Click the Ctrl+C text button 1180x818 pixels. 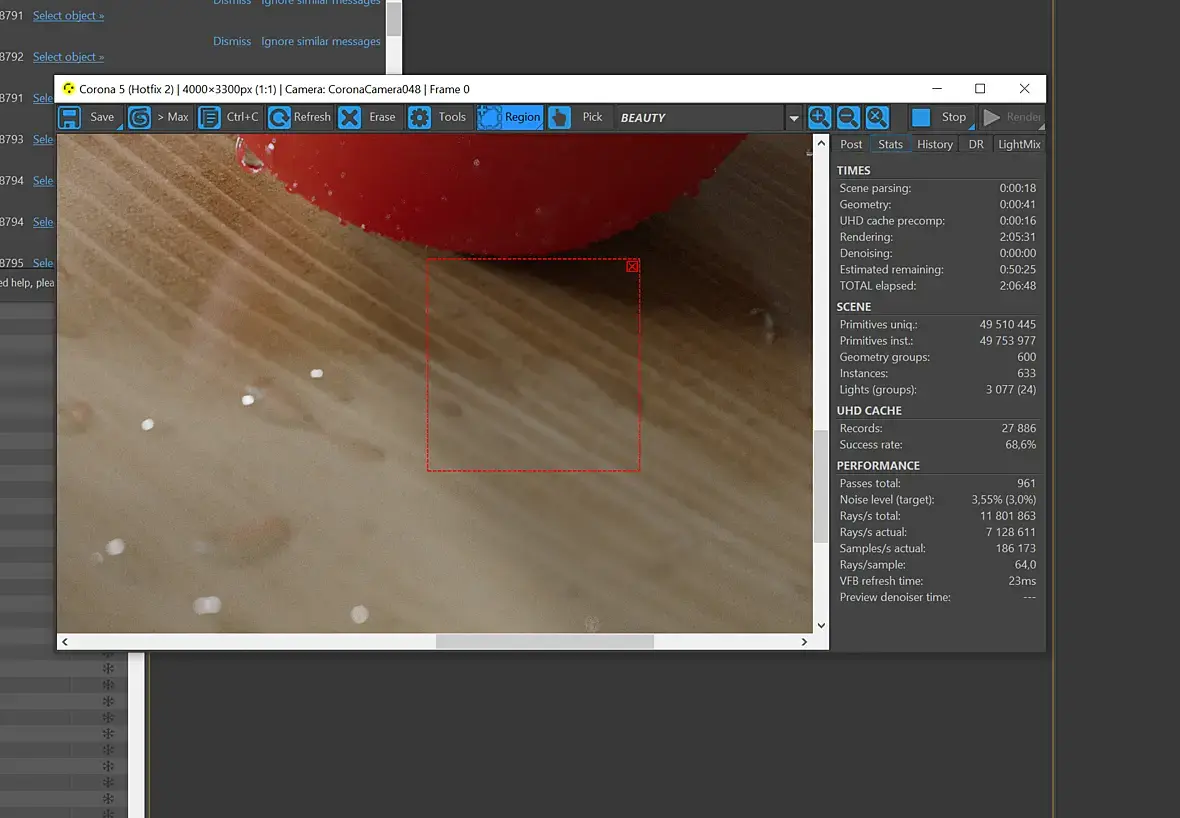pos(242,117)
